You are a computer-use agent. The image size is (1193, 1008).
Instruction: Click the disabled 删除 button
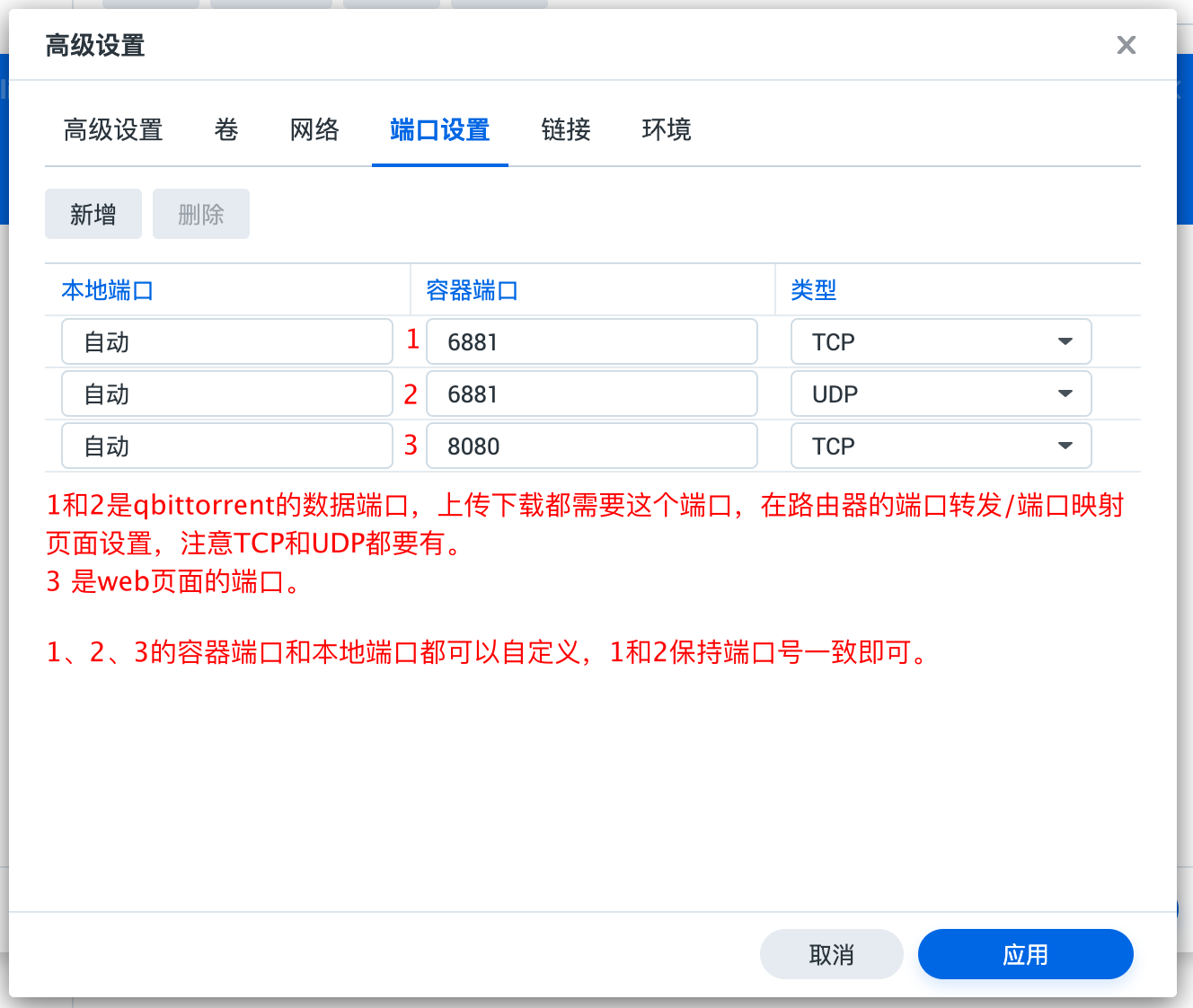click(201, 214)
